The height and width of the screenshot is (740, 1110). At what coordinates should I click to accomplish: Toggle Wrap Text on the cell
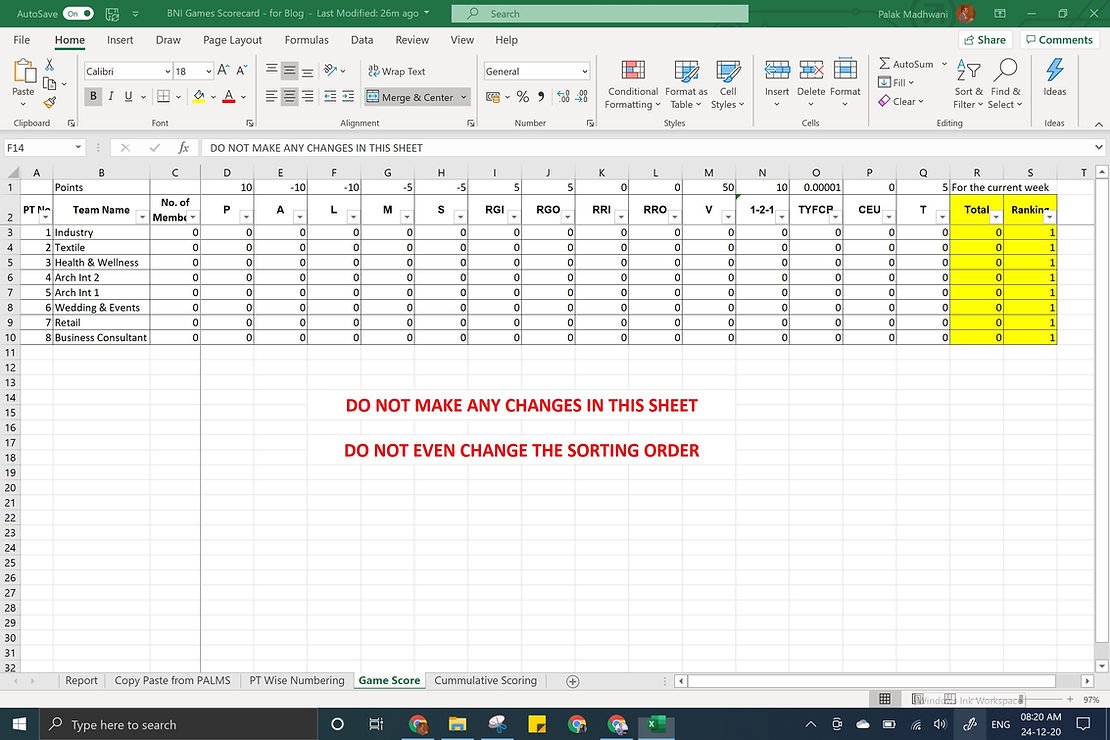point(396,72)
